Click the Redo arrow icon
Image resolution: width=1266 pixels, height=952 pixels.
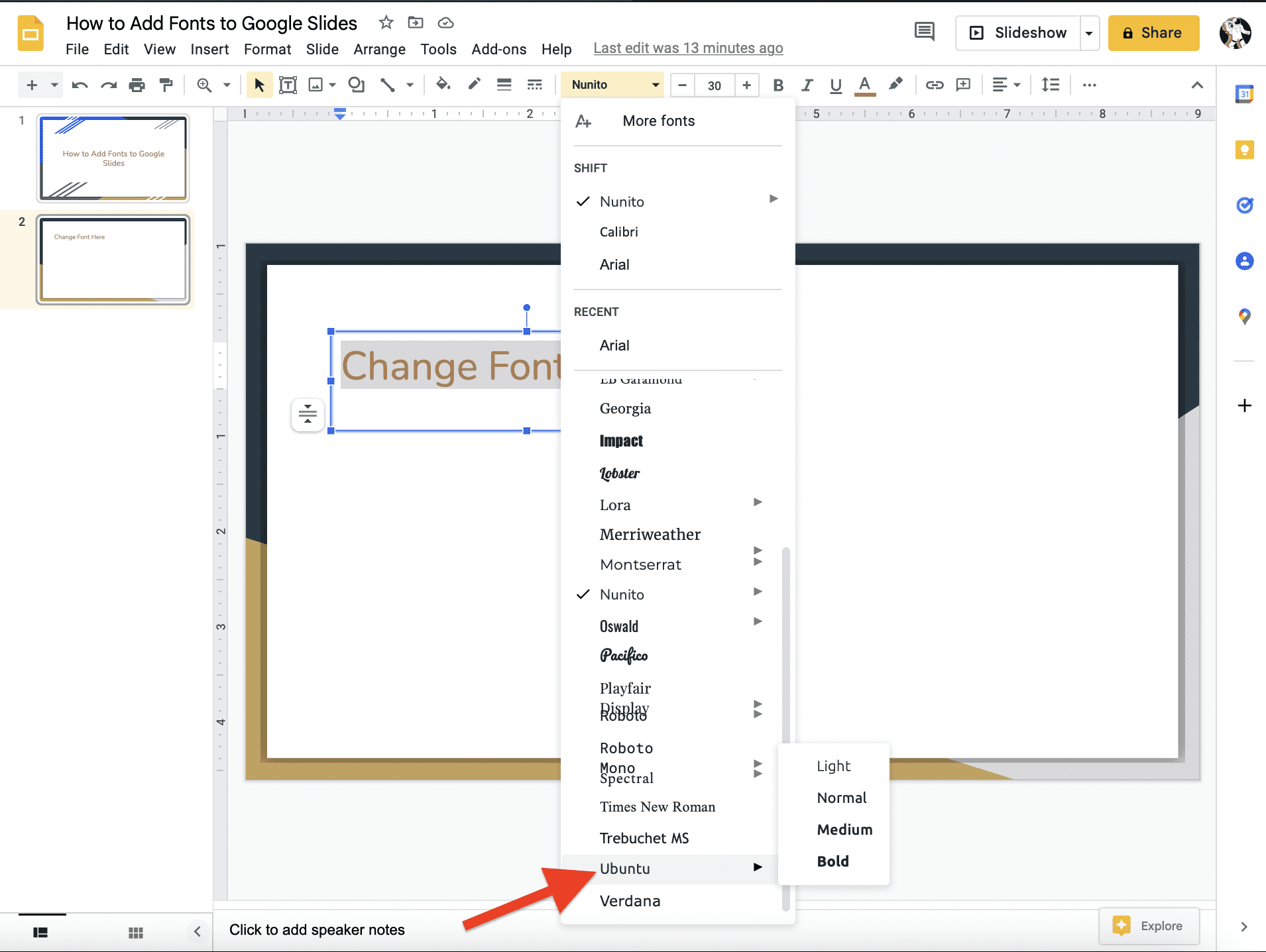pyautogui.click(x=108, y=85)
